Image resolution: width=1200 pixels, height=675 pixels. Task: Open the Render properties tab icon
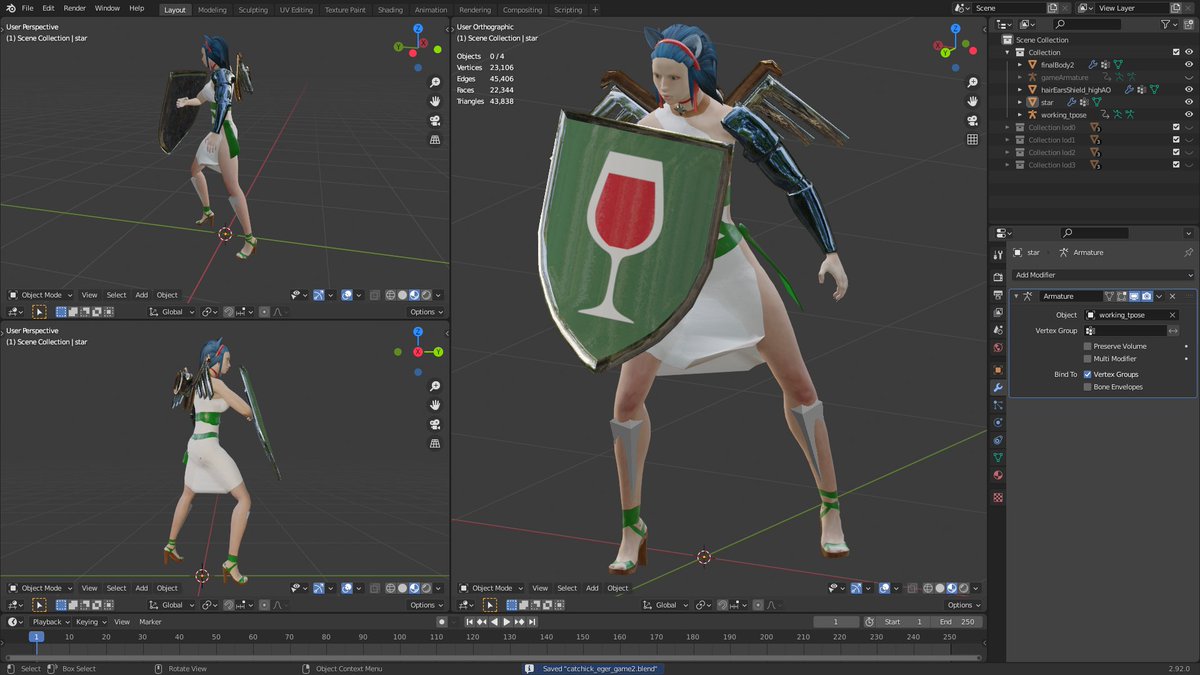pos(998,277)
